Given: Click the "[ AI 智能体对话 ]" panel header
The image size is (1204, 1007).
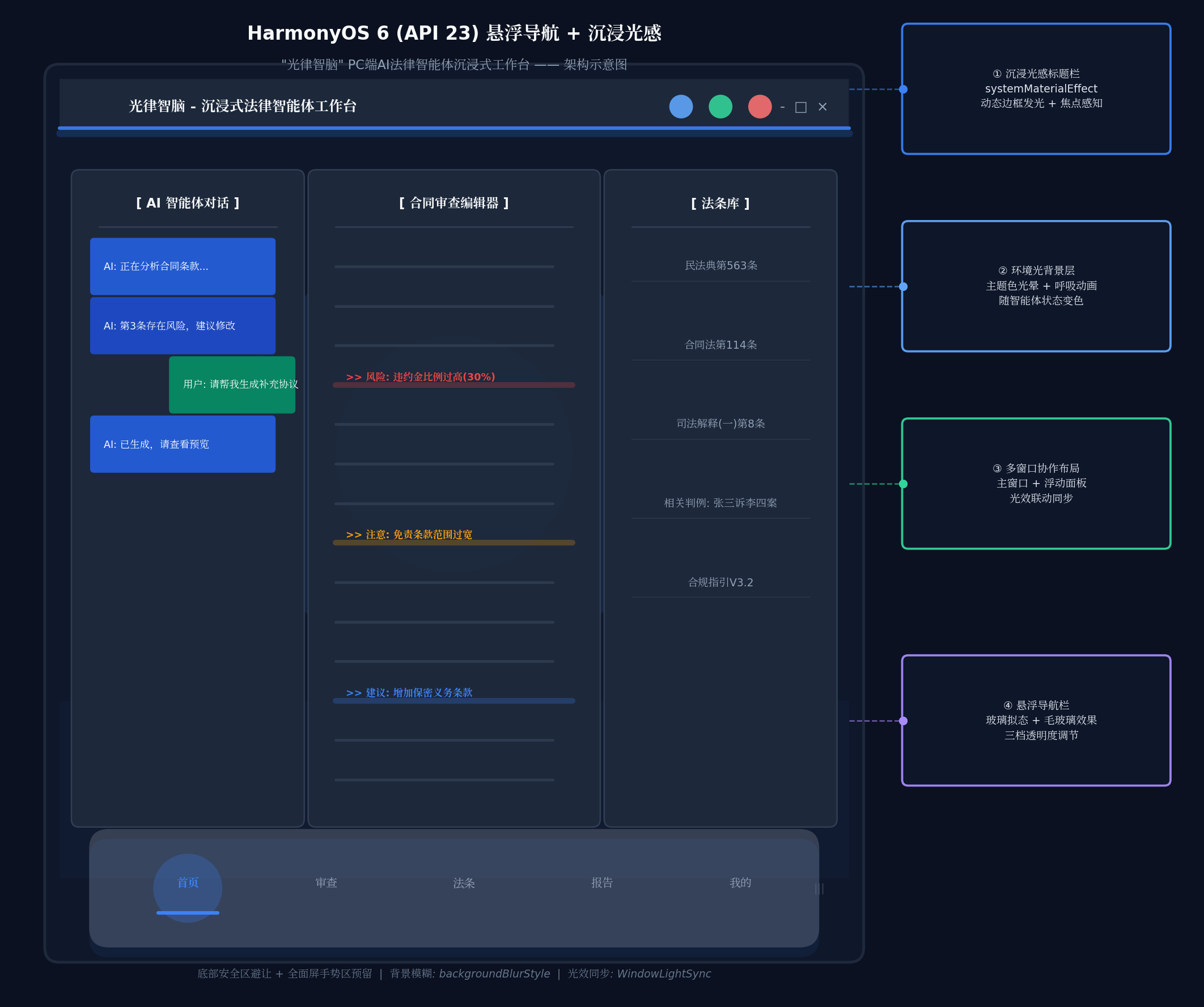Looking at the screenshot, I should (x=188, y=204).
